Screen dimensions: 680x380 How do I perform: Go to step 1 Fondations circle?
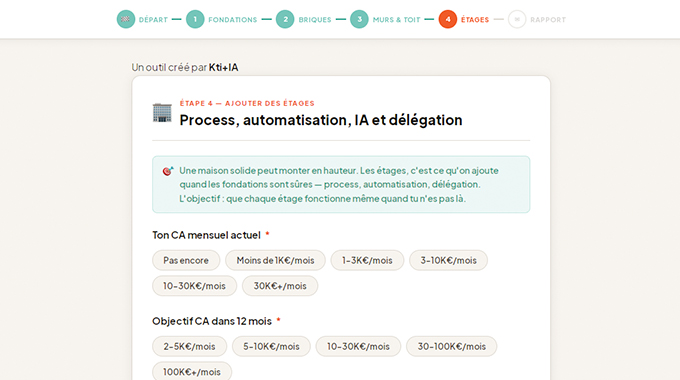point(195,19)
